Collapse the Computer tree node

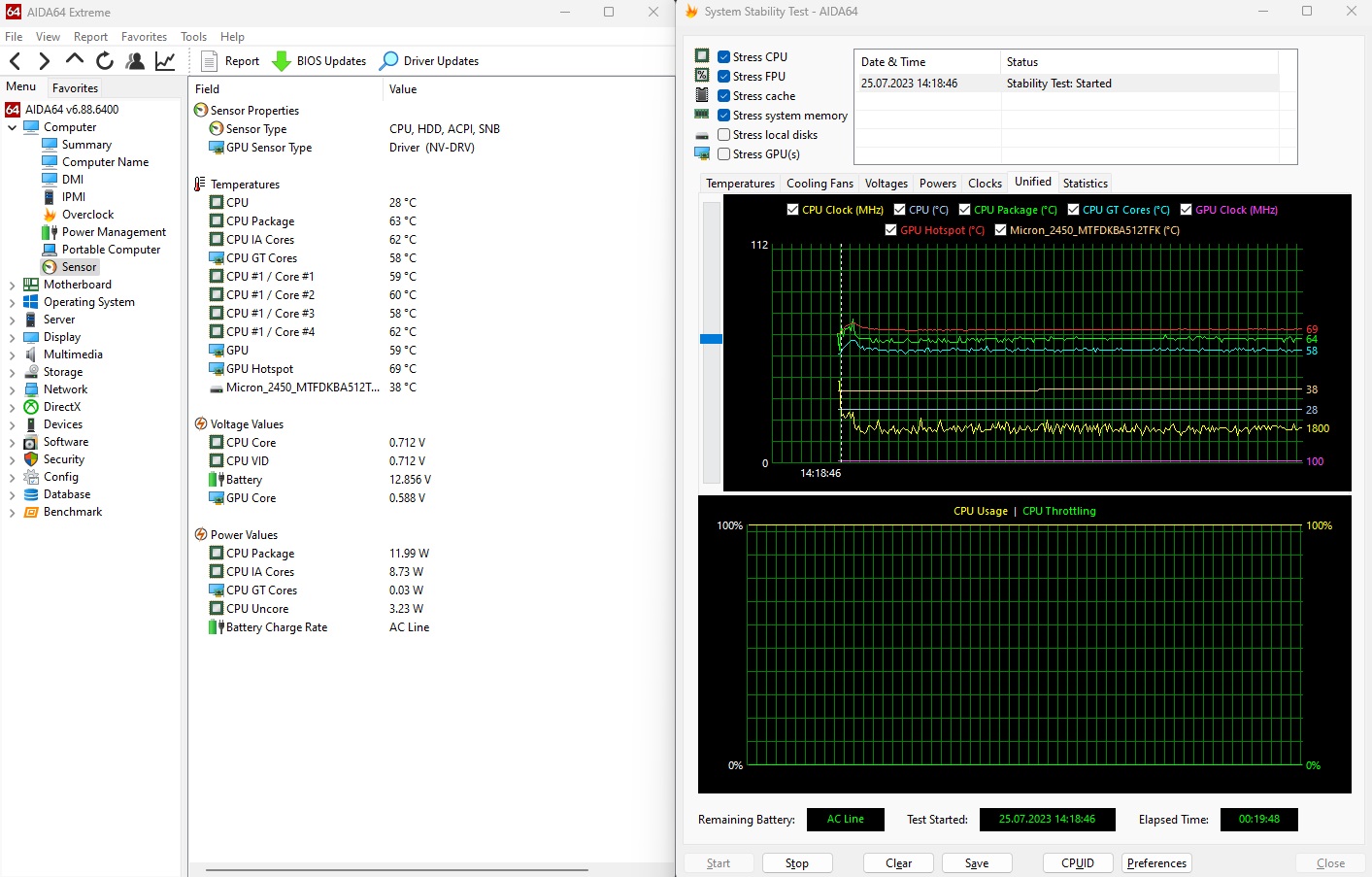click(x=12, y=127)
